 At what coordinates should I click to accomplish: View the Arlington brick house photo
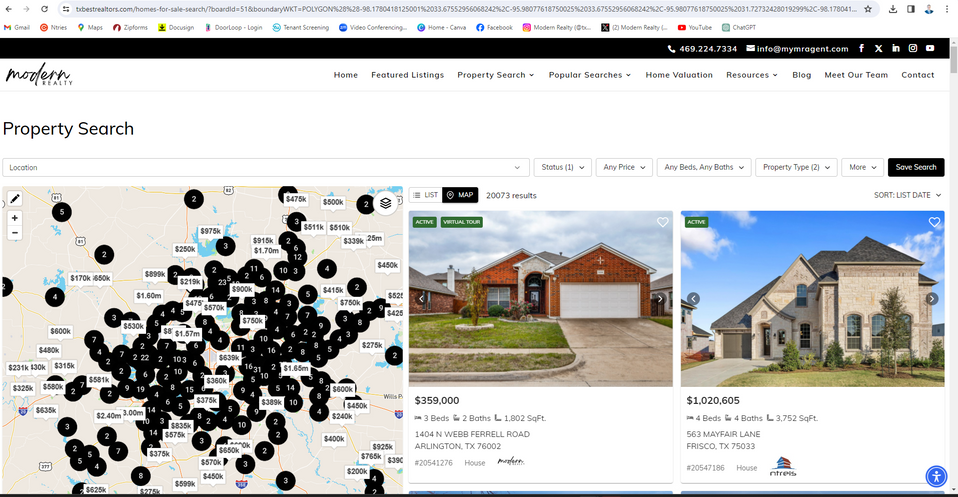pos(541,299)
